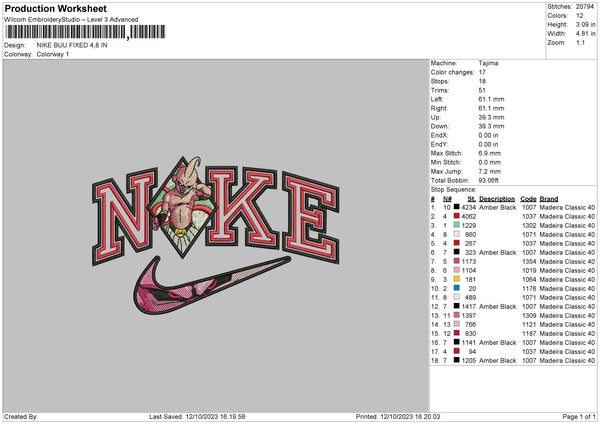
Task: Click the "Stop Sequence:" heading
Action: coord(453,190)
